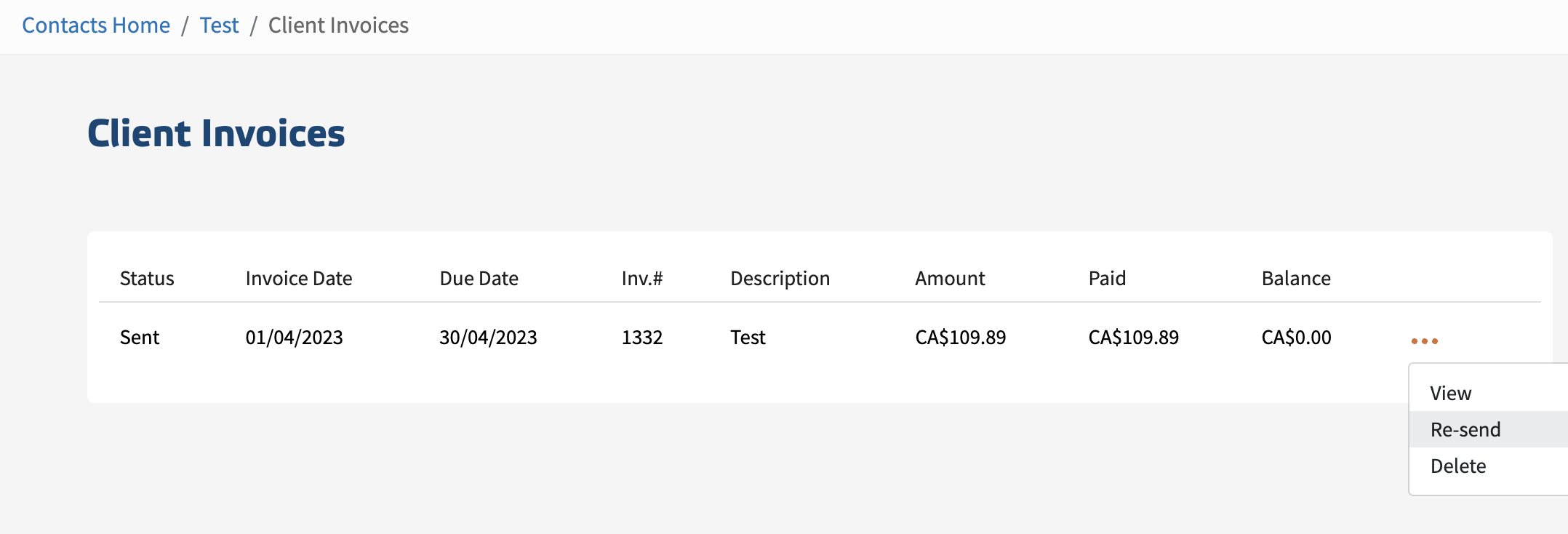Screen dimensions: 1568x534
Task: Click the Description column header
Action: pyautogui.click(x=780, y=279)
